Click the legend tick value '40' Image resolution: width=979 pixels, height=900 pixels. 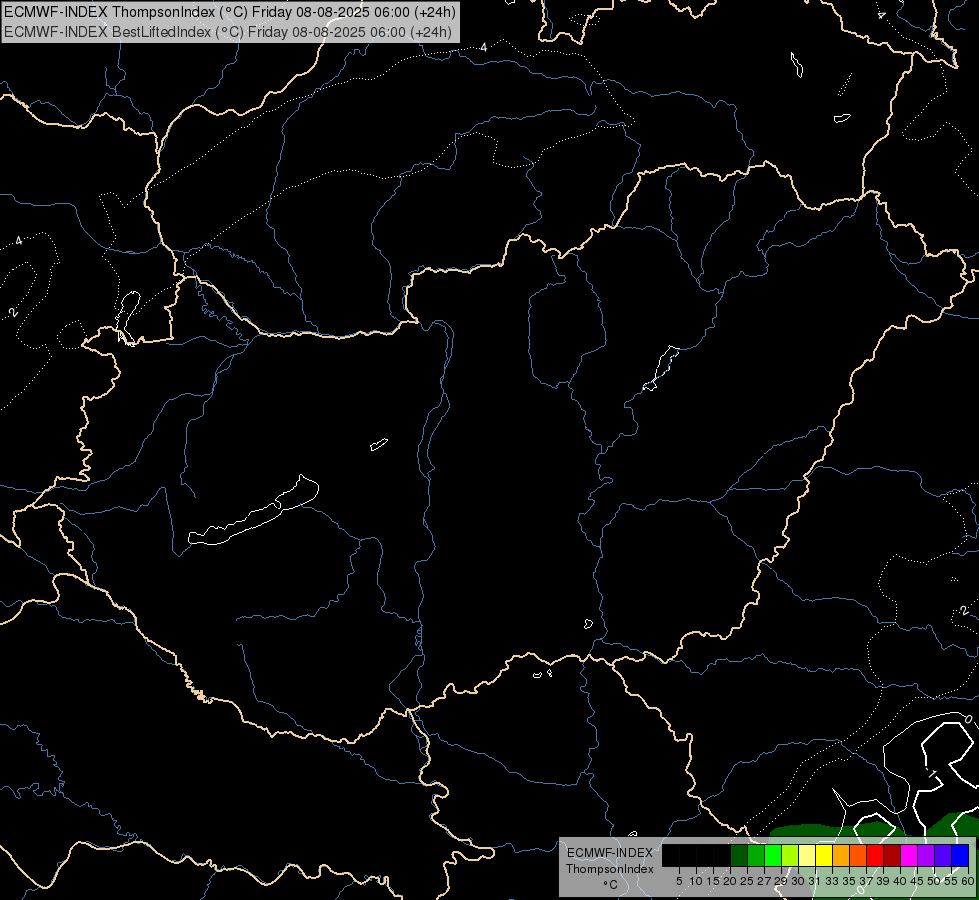coord(900,881)
